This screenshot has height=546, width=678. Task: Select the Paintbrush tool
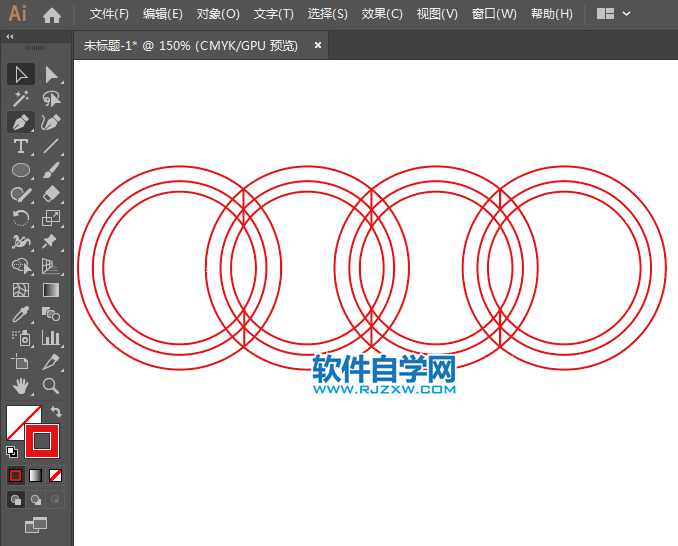(51, 170)
